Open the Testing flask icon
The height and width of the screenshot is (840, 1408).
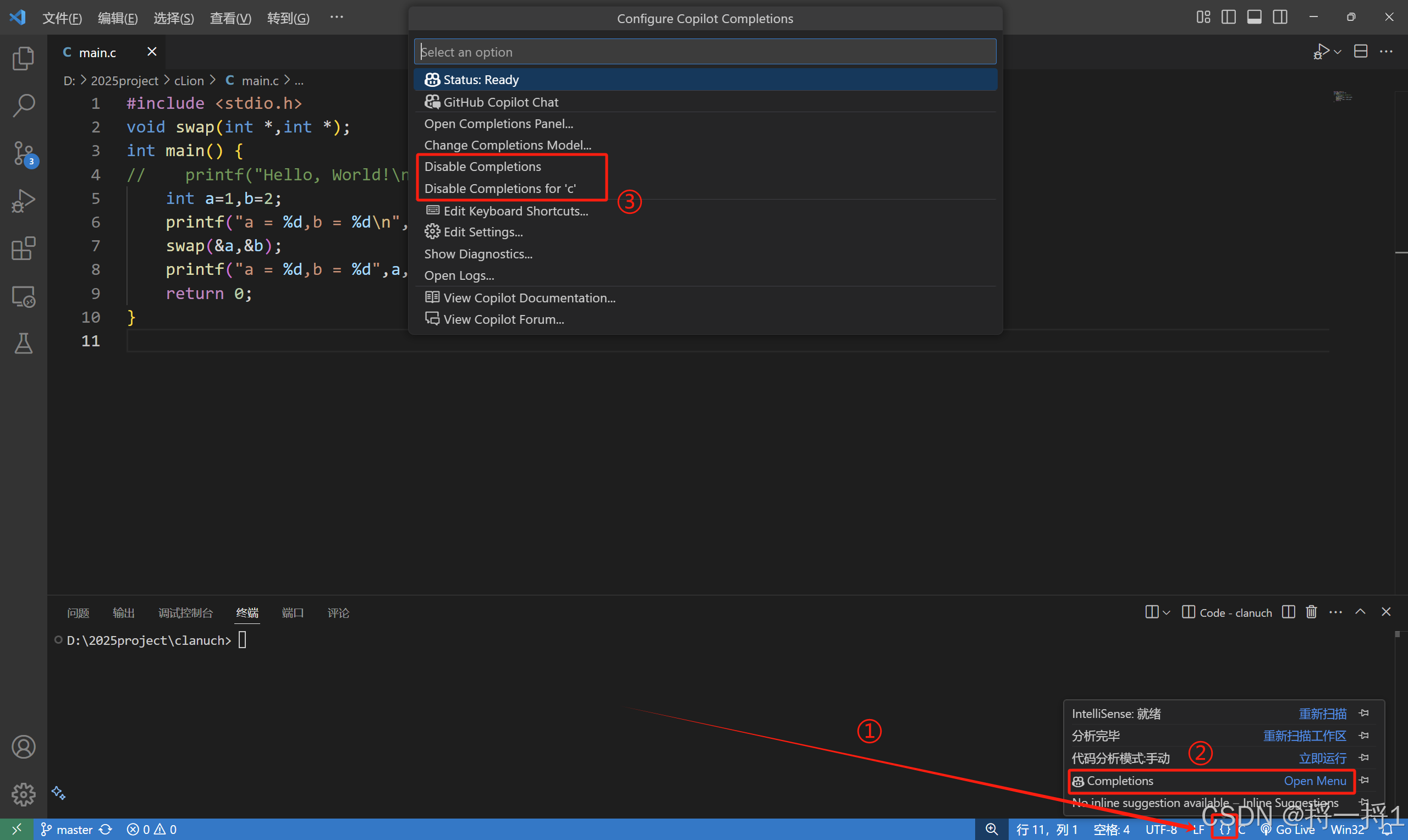click(x=23, y=343)
